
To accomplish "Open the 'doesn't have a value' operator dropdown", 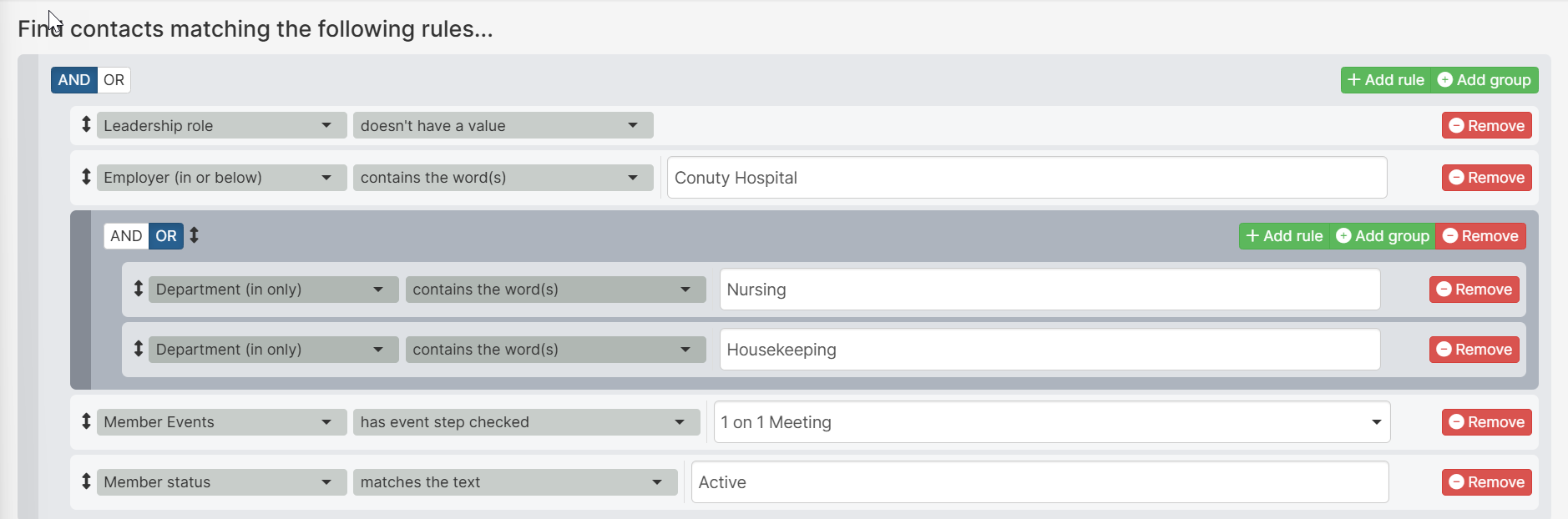I will pos(503,126).
